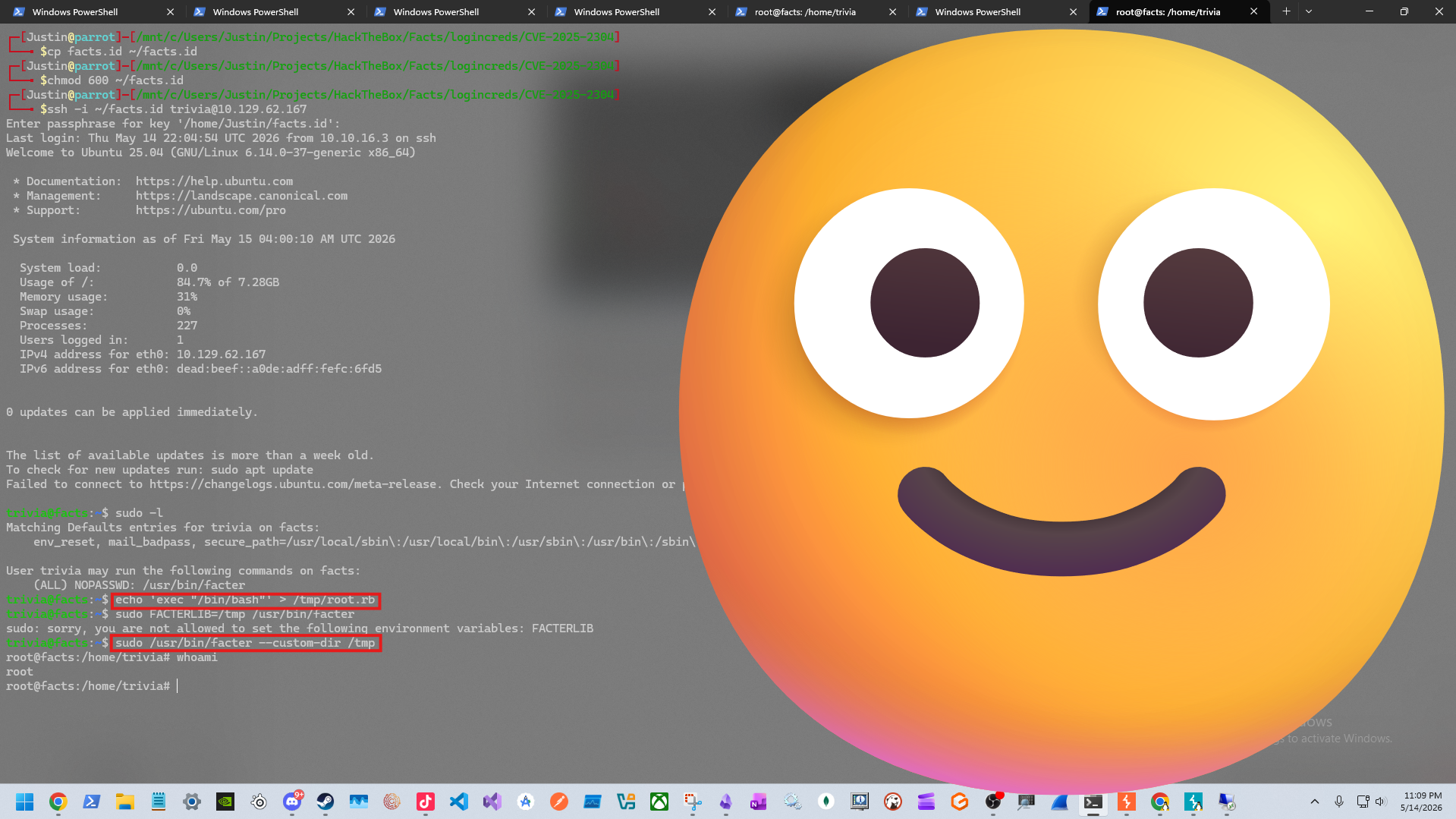Open the TikTok taskbar icon

pos(426,802)
